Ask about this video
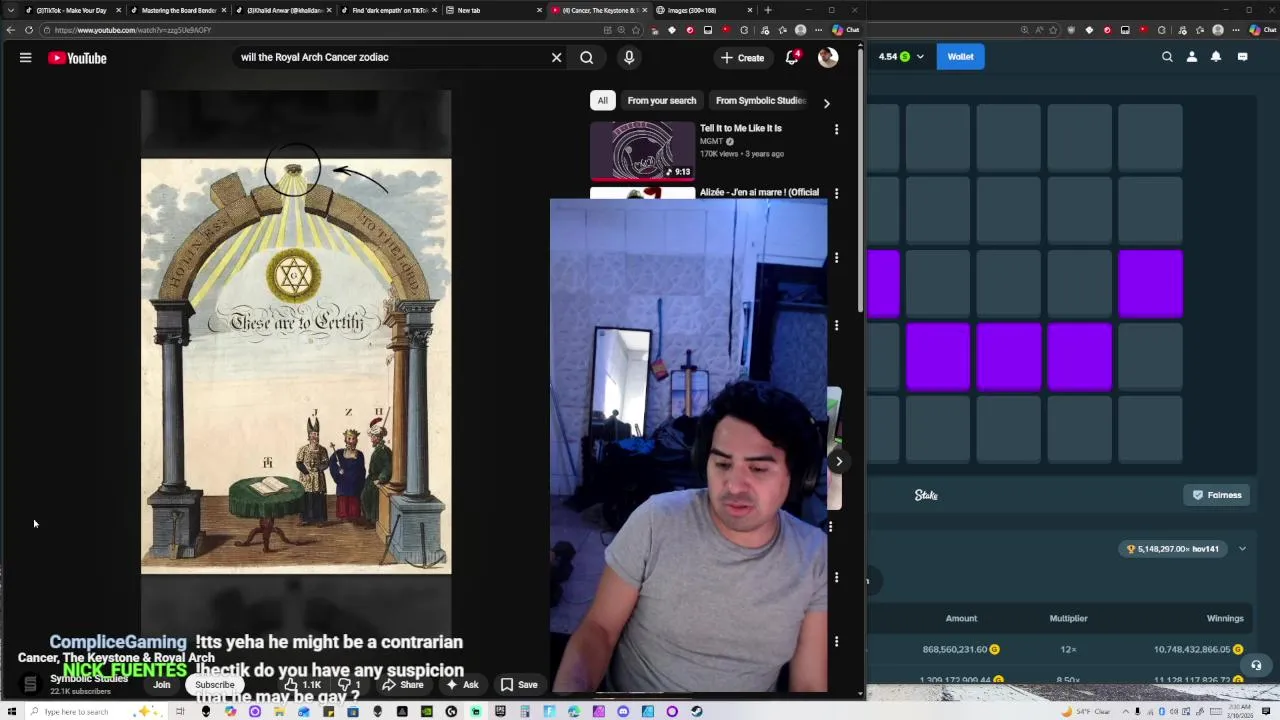Screen dimensions: 1280x720 pyautogui.click(x=462, y=685)
